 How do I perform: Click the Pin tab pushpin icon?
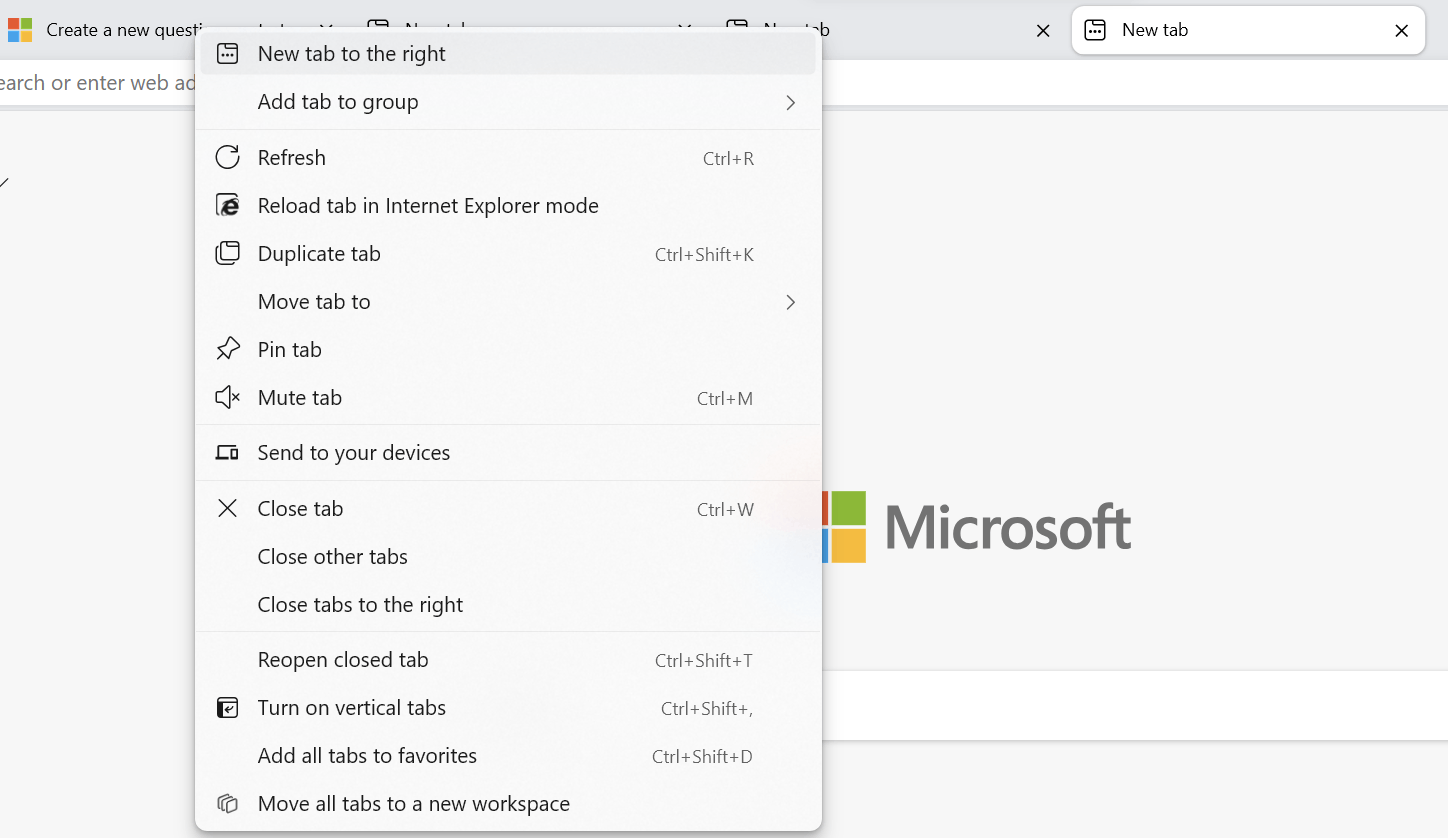pos(228,349)
